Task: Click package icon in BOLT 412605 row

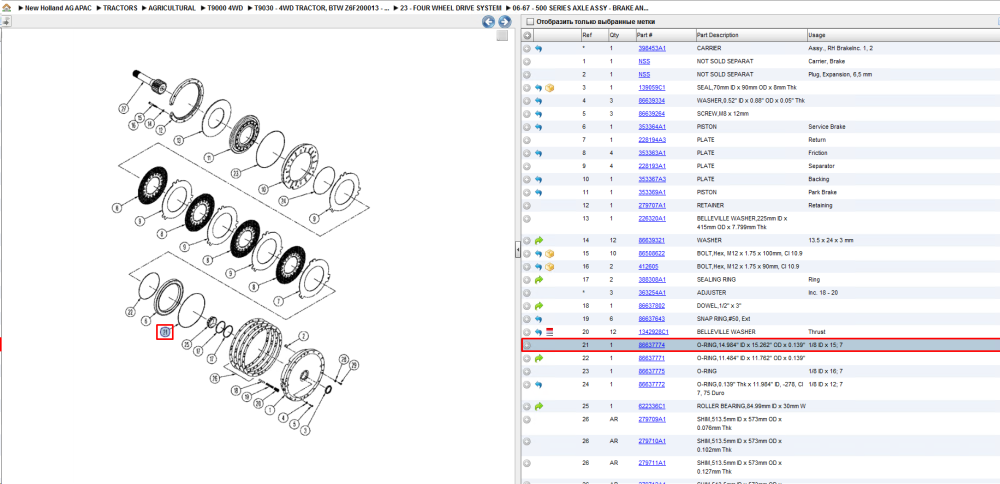Action: point(550,267)
